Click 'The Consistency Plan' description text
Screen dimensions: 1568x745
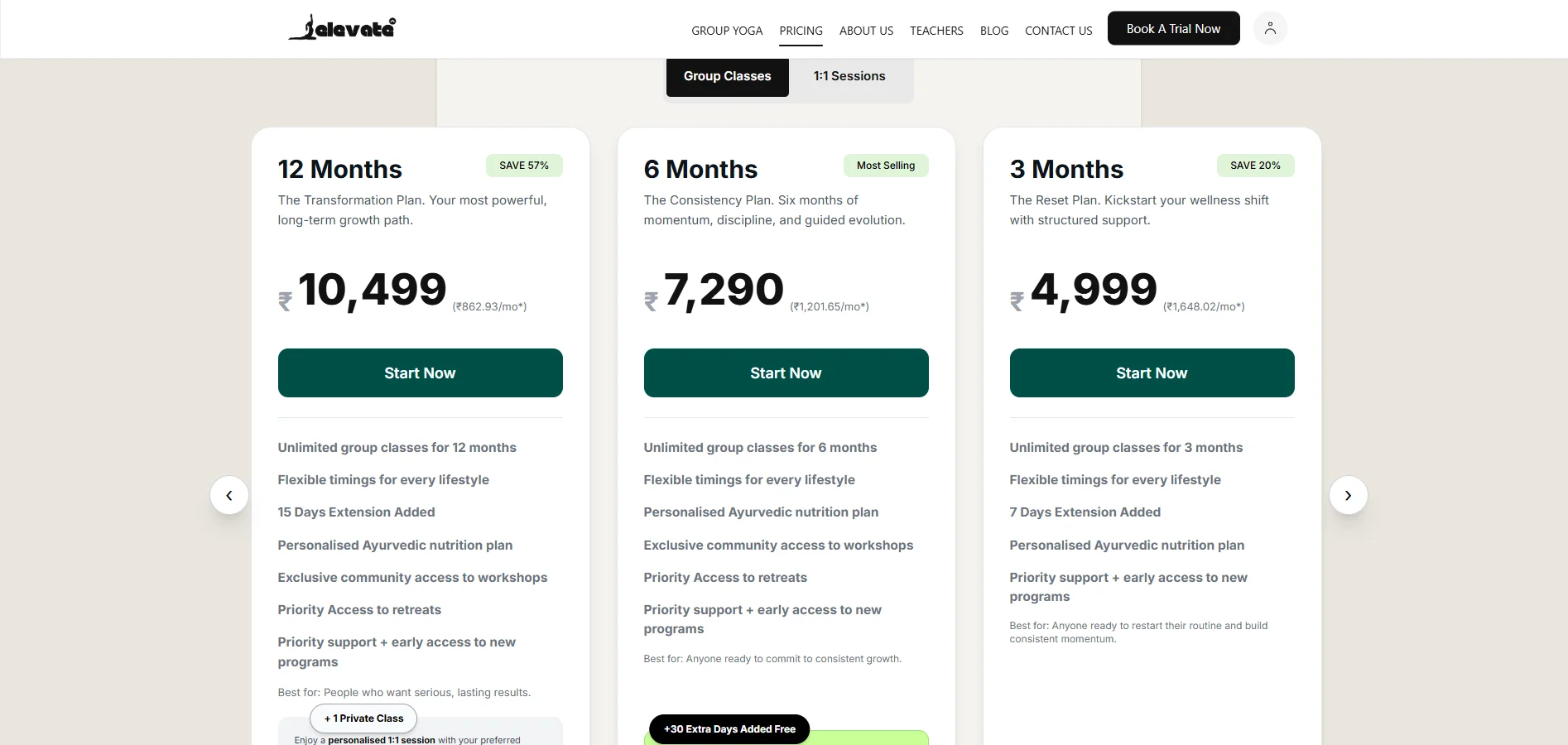pyautogui.click(x=774, y=210)
